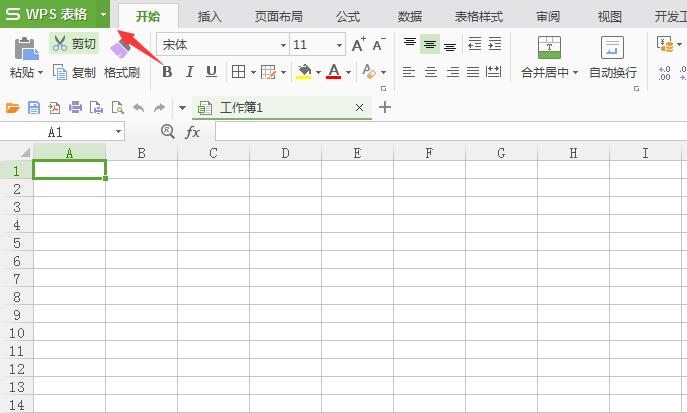Add a new document with plus button
This screenshot has height=413, width=687.
click(385, 107)
